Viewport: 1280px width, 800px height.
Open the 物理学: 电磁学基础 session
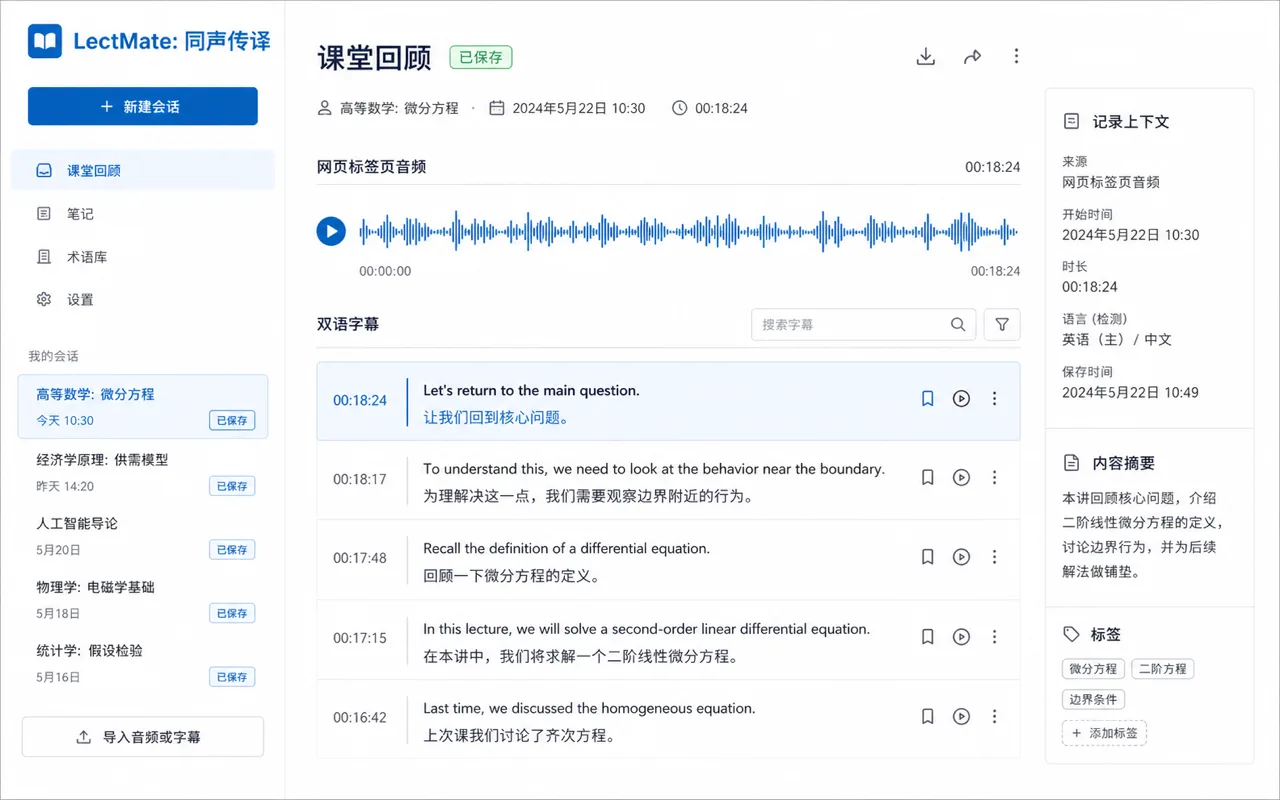click(143, 599)
